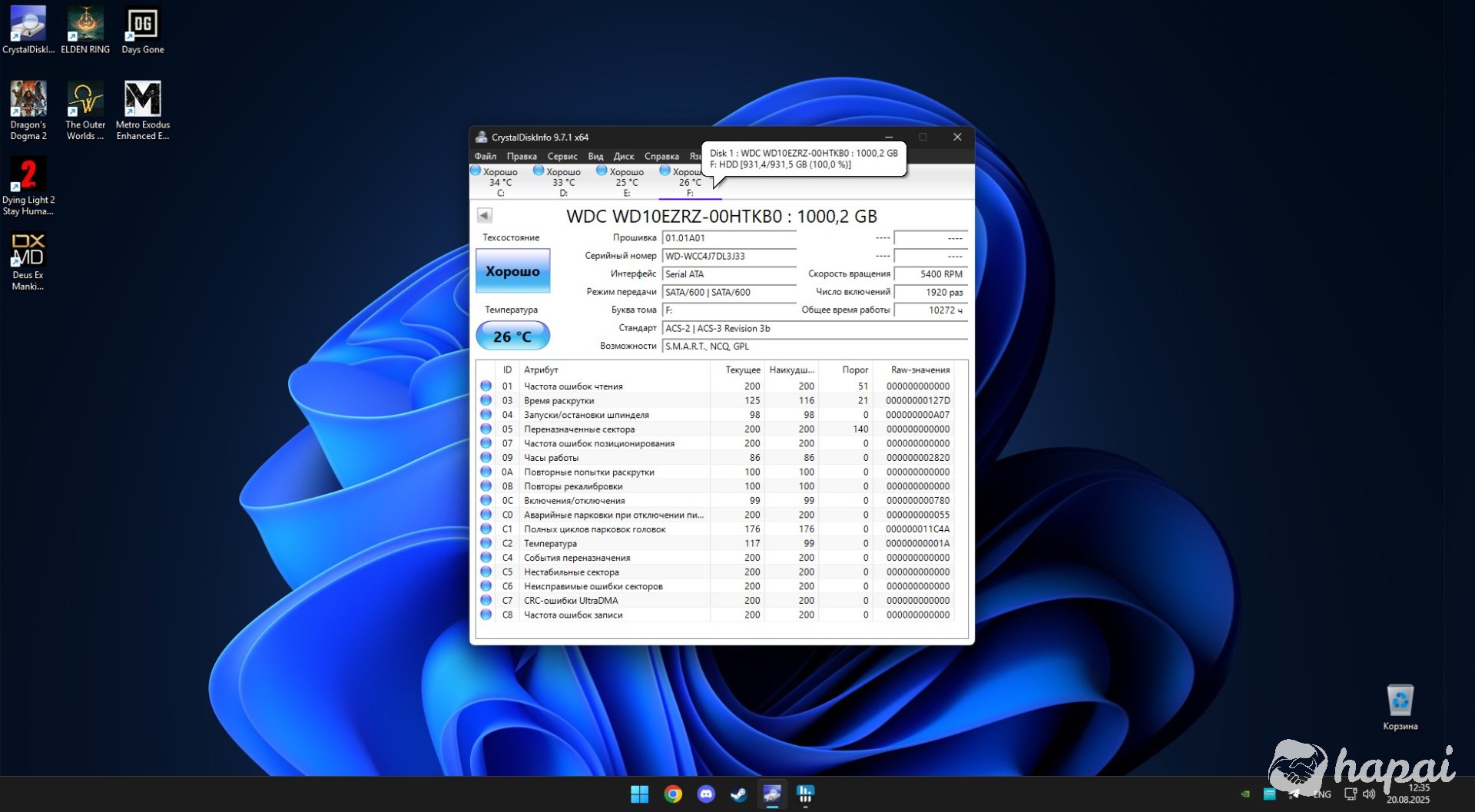Viewport: 1475px width, 812px height.
Task: Click the Windows Start button
Action: pyautogui.click(x=639, y=794)
